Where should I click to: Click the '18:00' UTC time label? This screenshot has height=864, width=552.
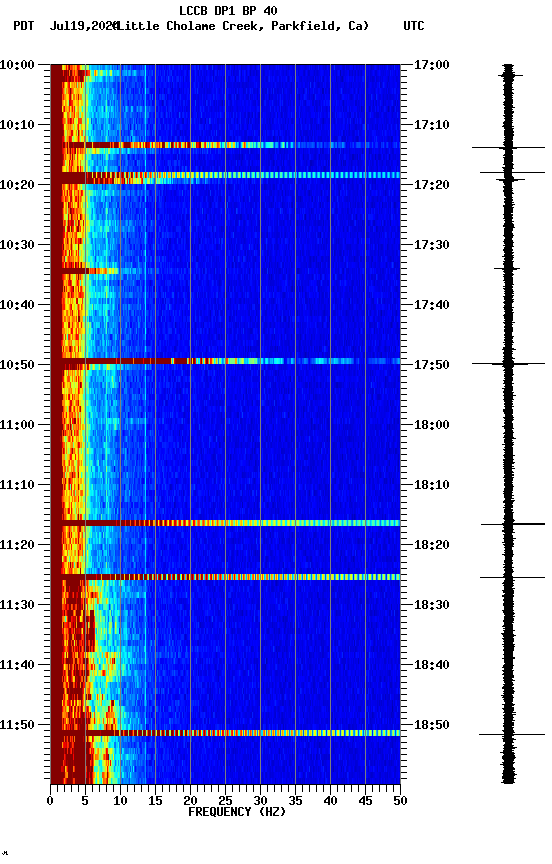tap(431, 425)
